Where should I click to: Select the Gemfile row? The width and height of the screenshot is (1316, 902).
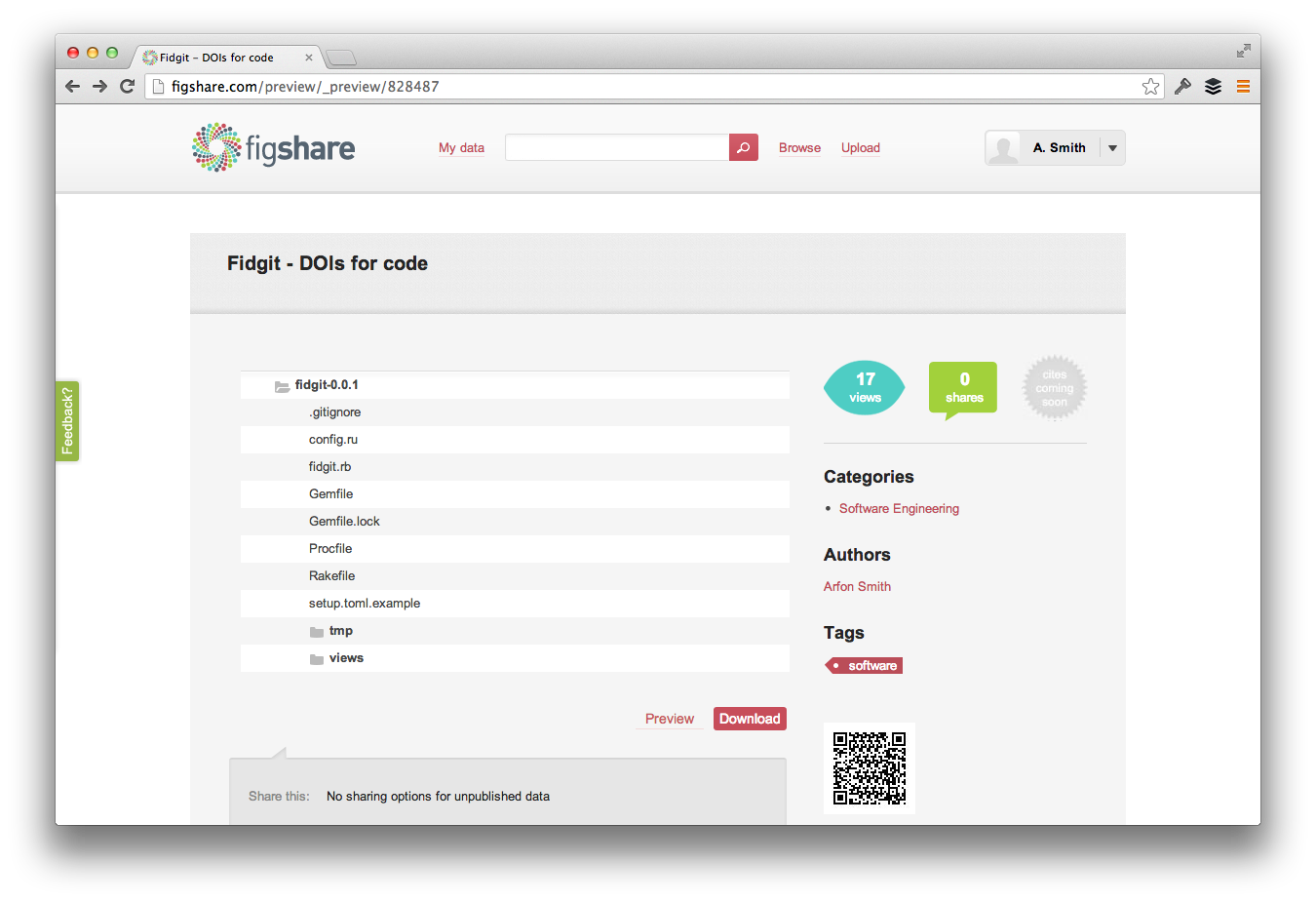(515, 494)
